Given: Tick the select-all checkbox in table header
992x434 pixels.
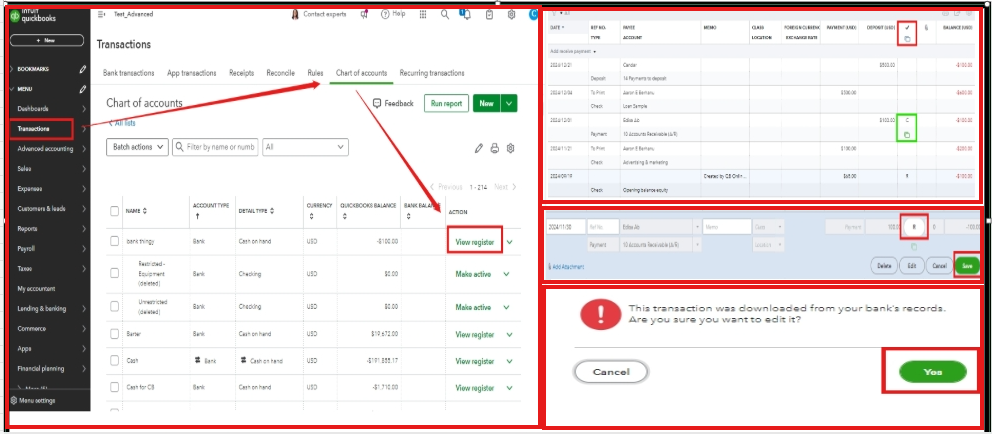Looking at the screenshot, I should 115,211.
